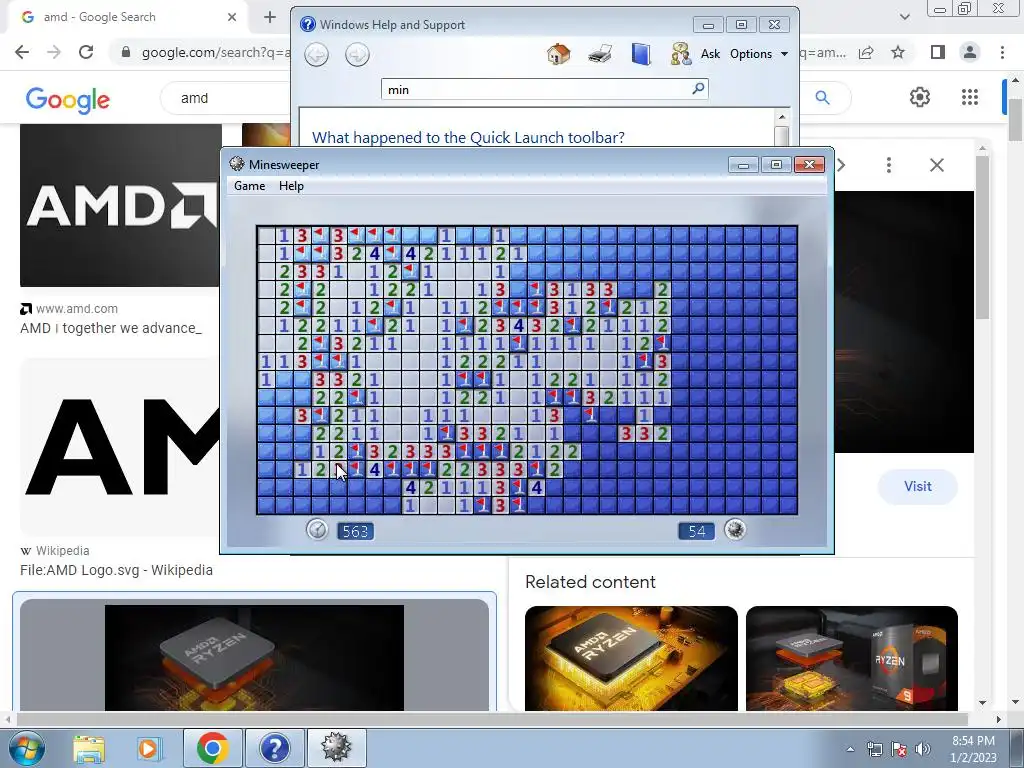Open Google settings gear
Screen dimensions: 1024x768
[920, 97]
